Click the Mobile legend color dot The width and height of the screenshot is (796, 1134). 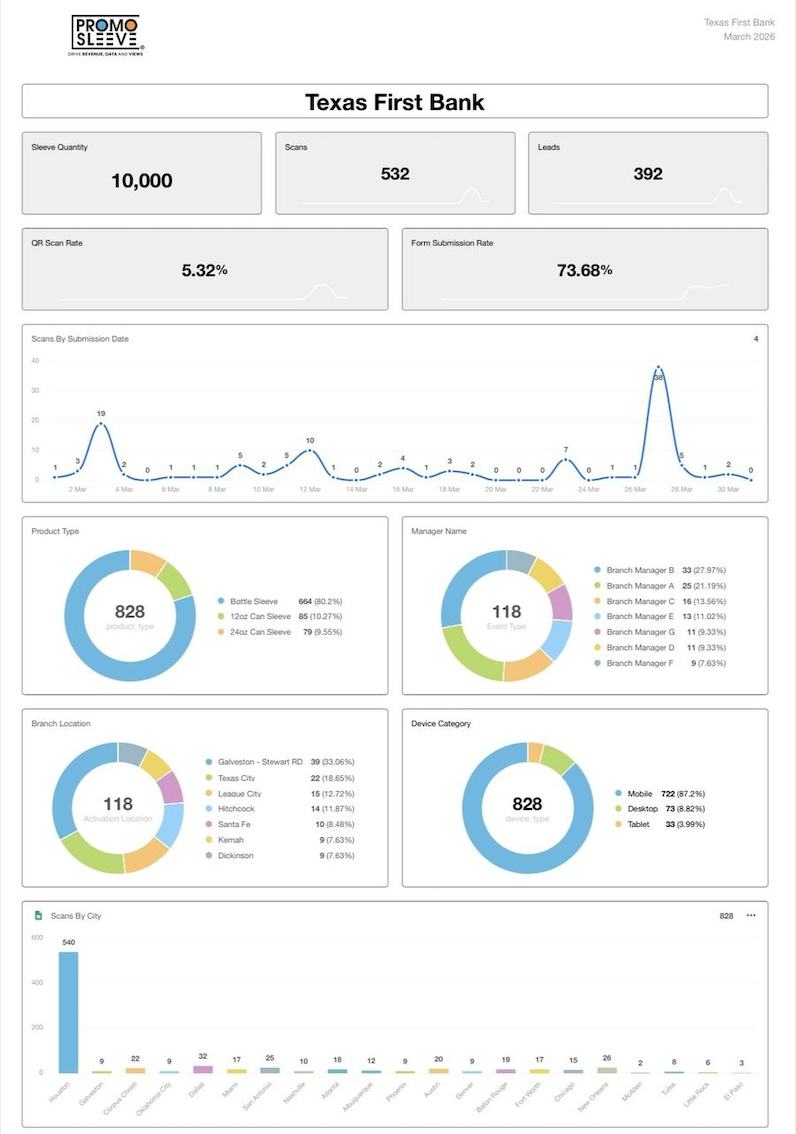pos(618,793)
